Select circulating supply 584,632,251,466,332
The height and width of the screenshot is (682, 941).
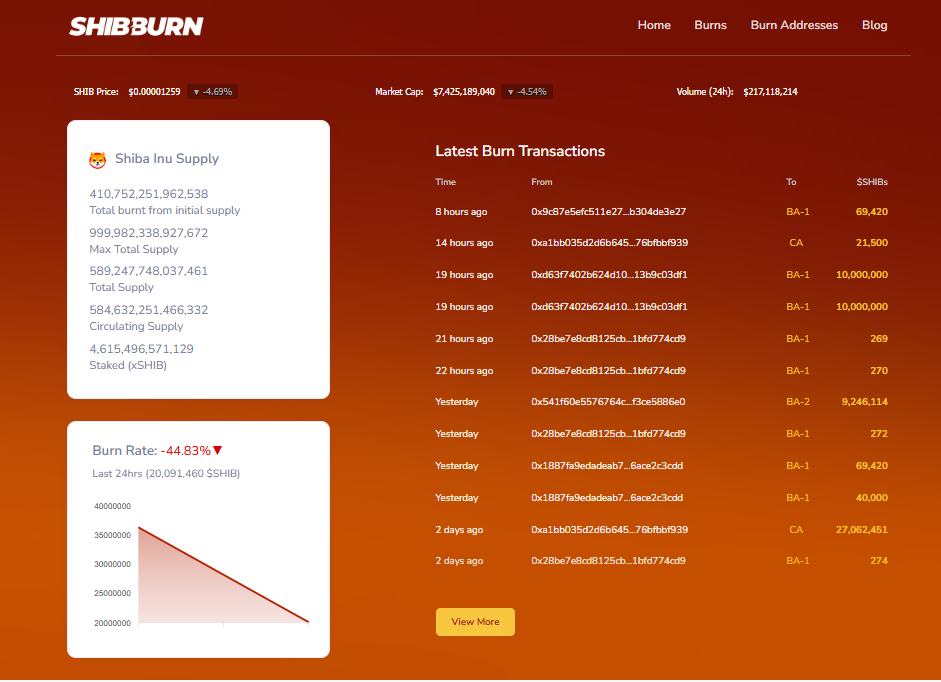(149, 310)
